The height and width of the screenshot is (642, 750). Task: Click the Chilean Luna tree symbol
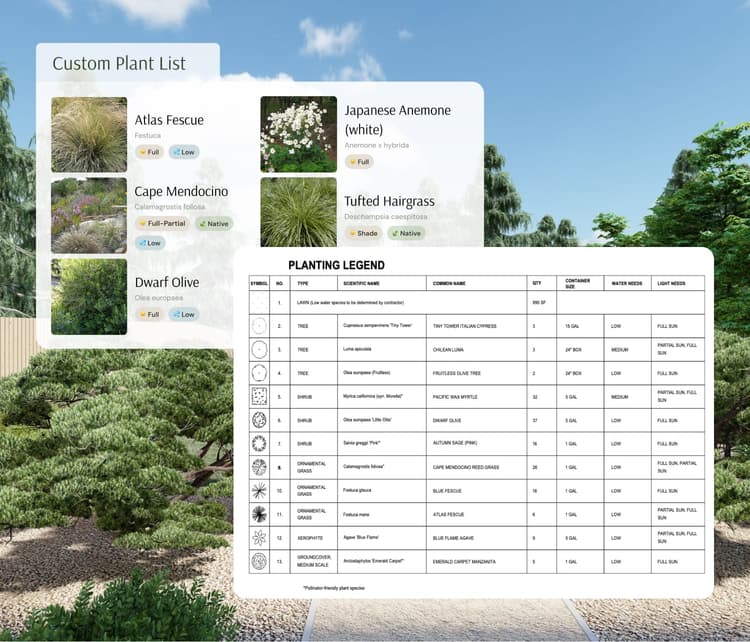(x=259, y=349)
